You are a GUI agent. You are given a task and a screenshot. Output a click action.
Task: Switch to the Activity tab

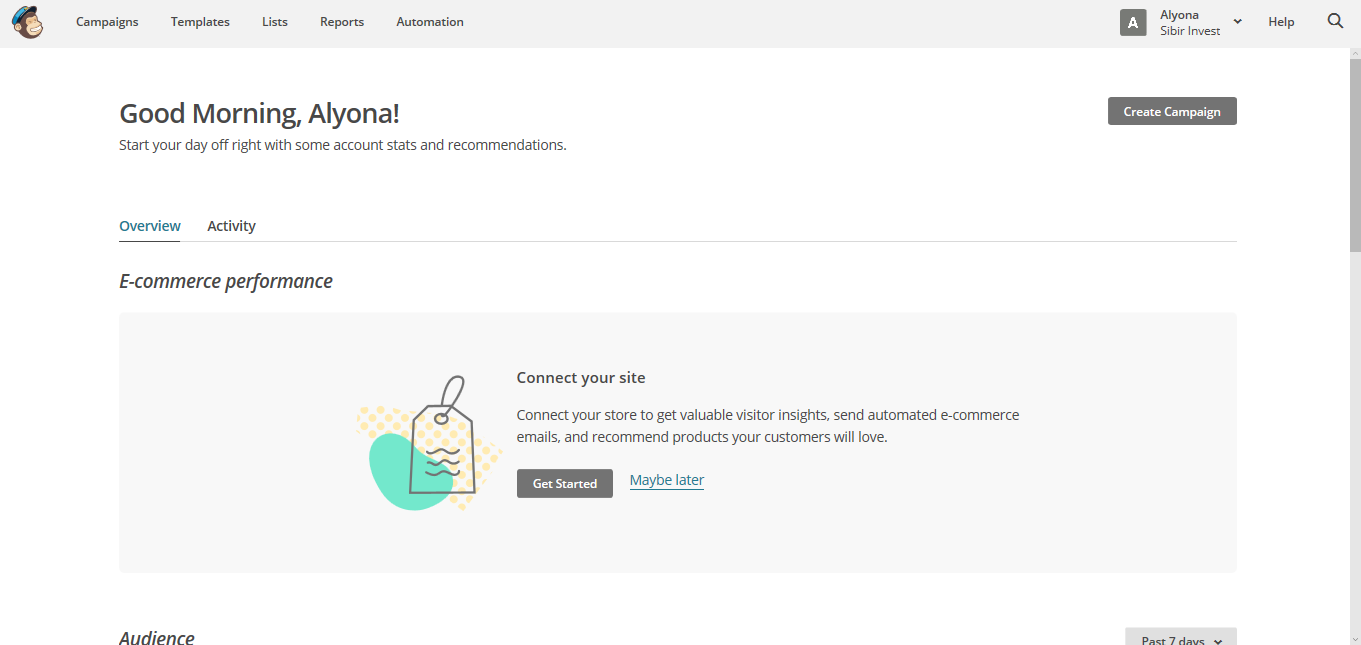(231, 225)
